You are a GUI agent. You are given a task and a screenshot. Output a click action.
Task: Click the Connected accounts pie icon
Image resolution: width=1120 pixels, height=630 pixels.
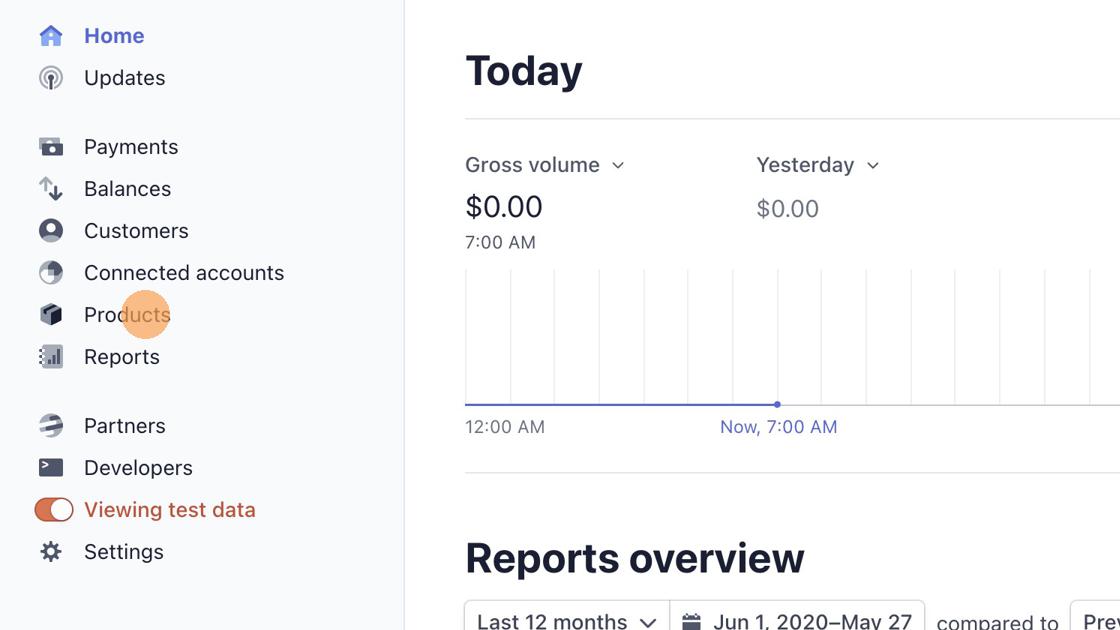(x=51, y=273)
